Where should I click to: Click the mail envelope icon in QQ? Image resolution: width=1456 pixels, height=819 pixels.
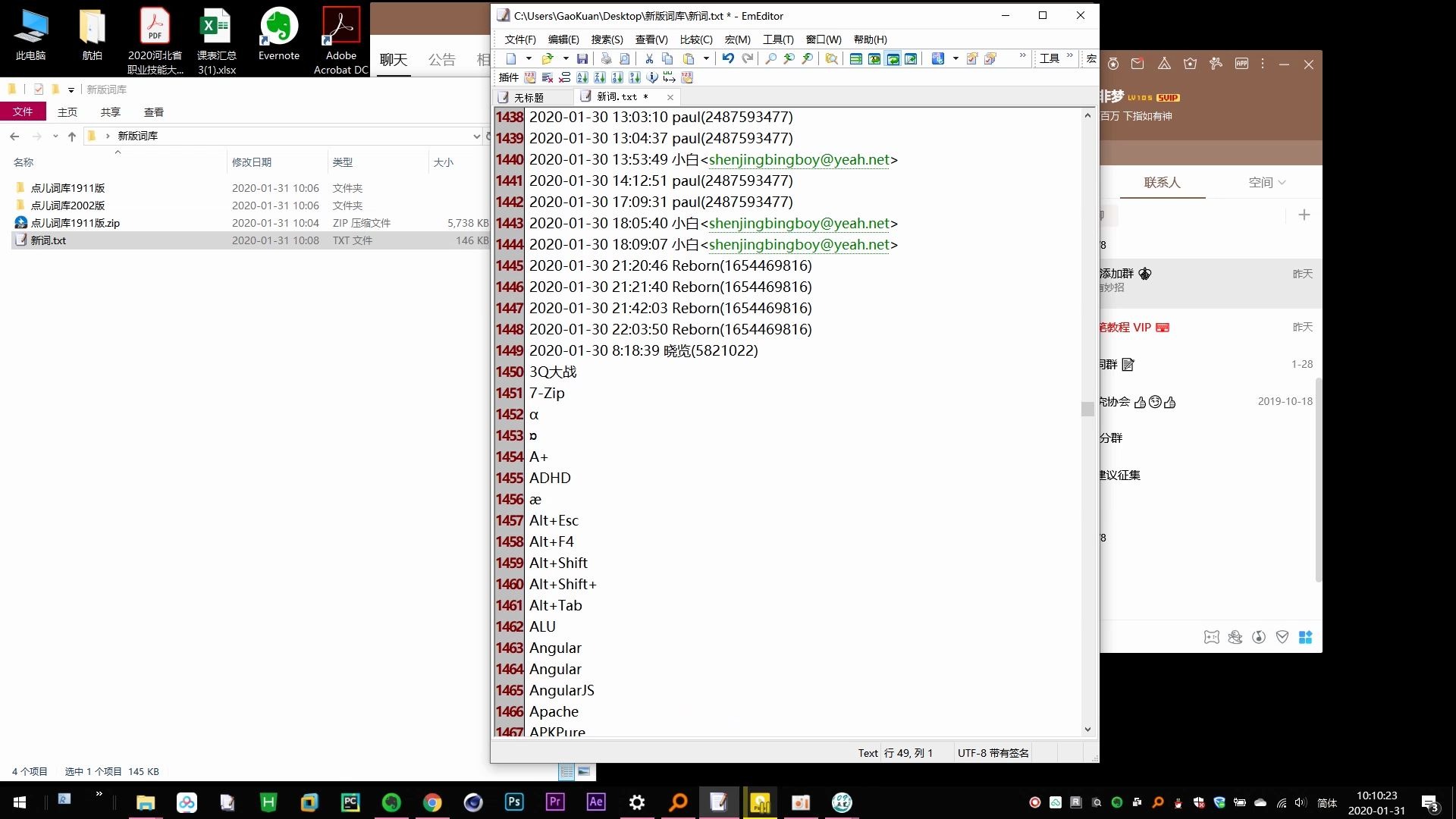[1137, 64]
